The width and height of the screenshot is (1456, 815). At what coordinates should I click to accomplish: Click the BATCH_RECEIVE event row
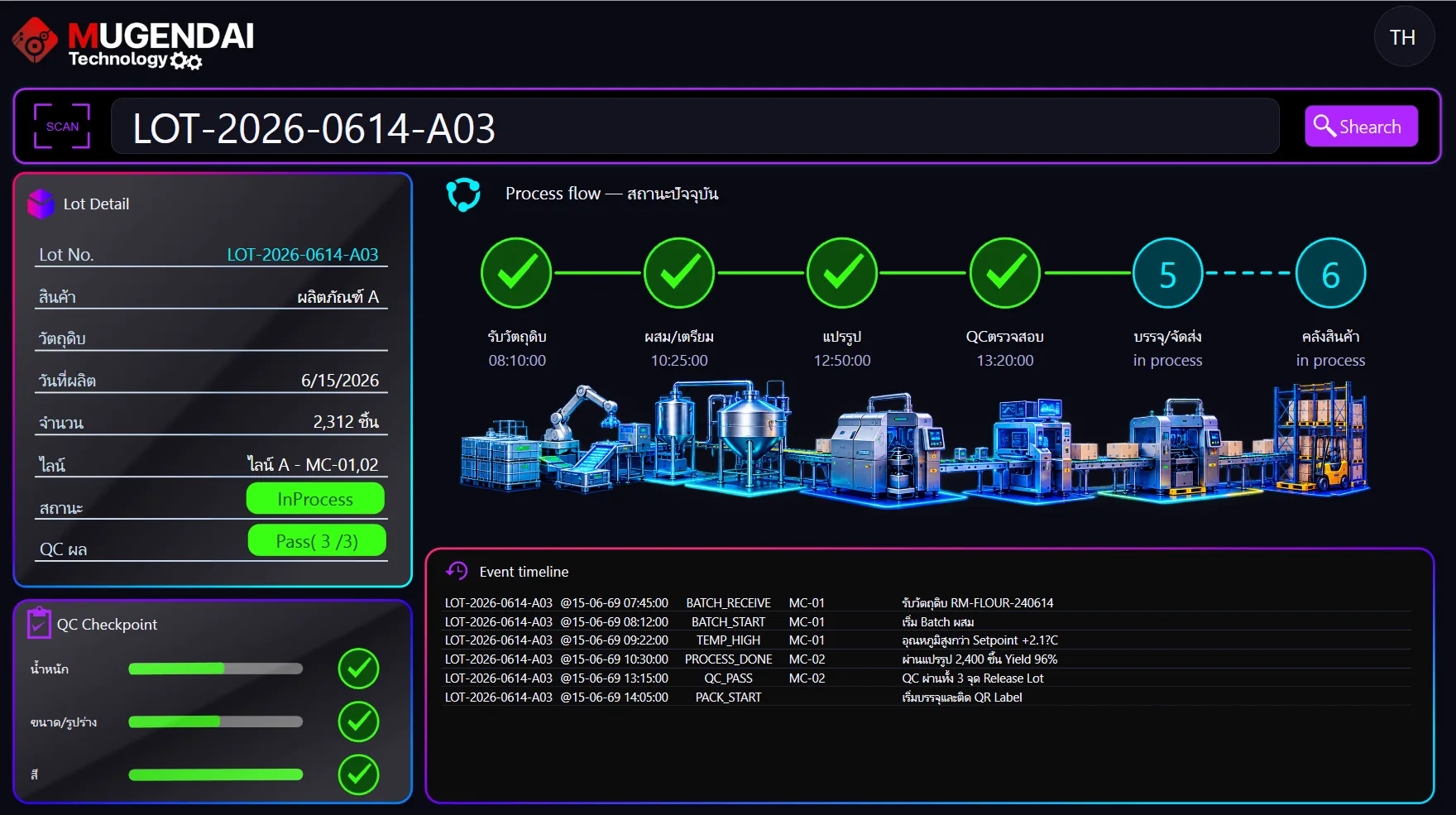[x=927, y=603]
